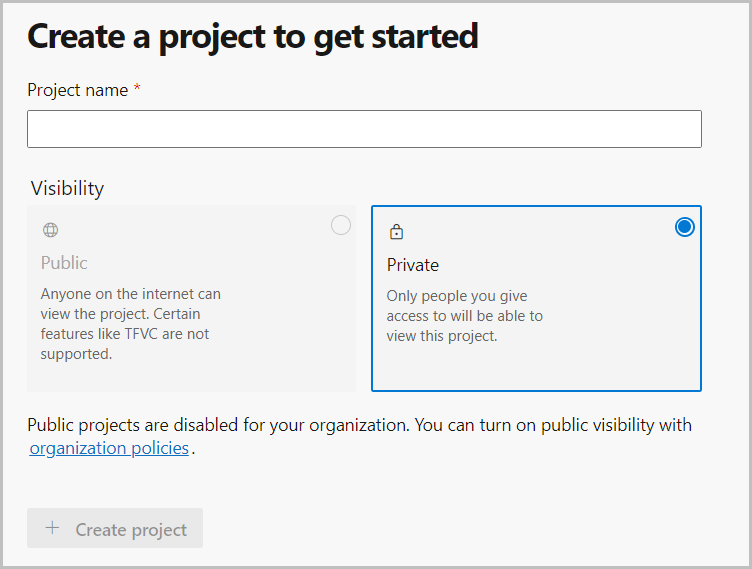Viewport: 752px width, 569px height.
Task: Select the Private visibility radio button
Action: (x=684, y=227)
